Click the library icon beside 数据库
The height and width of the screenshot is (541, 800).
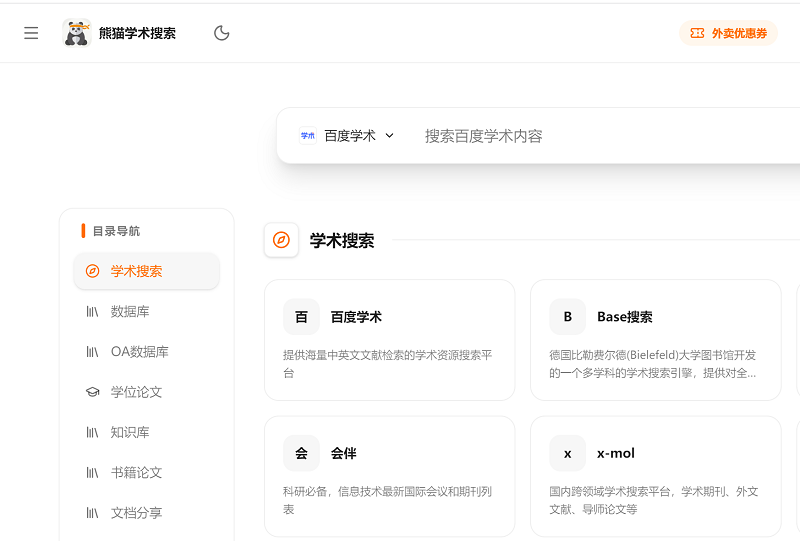point(92,311)
